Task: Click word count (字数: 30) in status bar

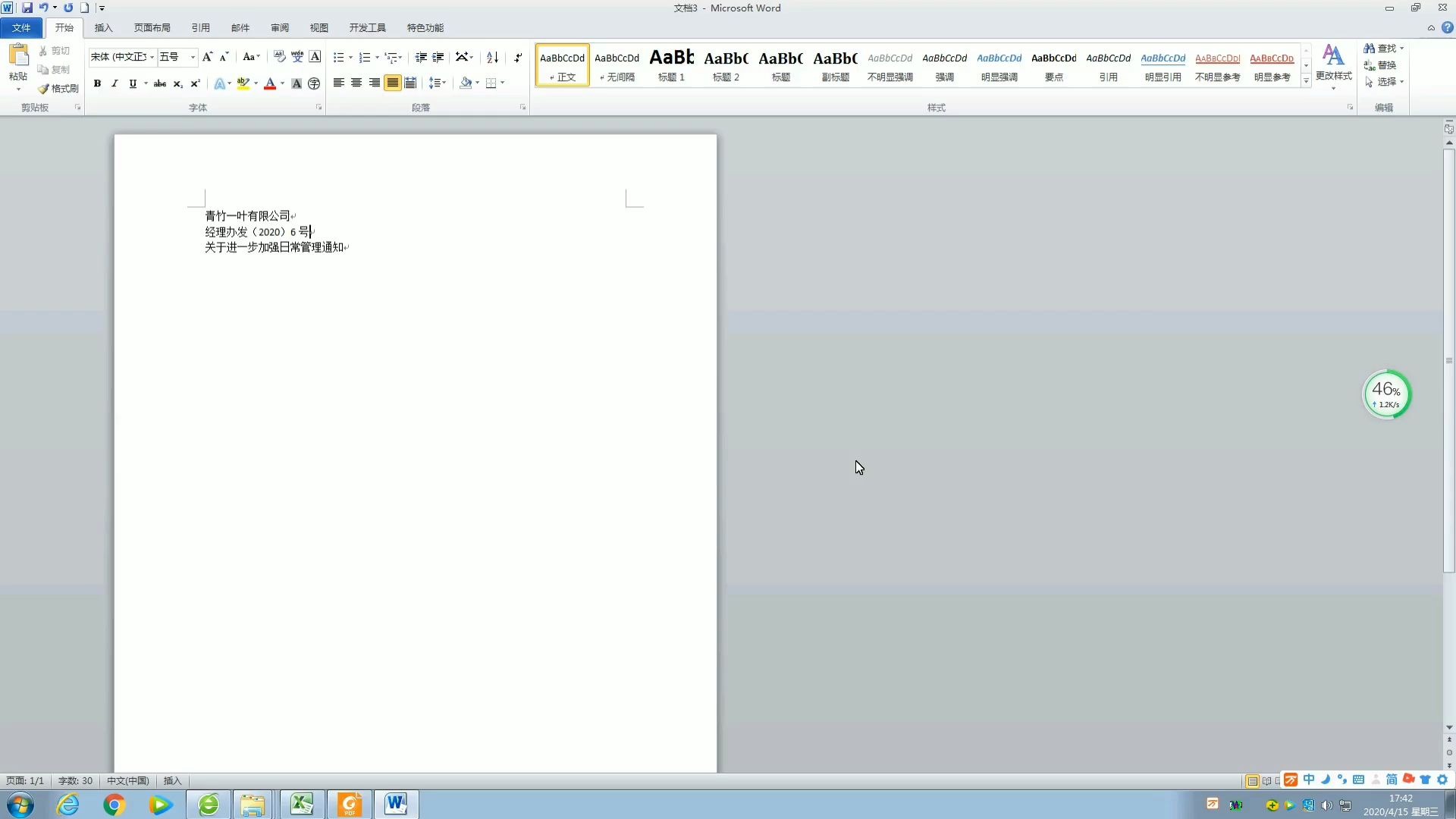Action: (x=75, y=781)
